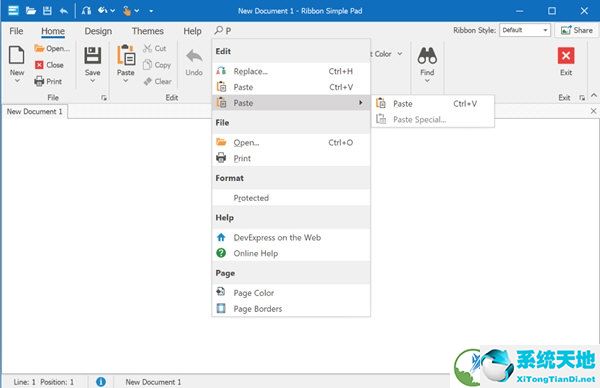Screen dimensions: 600x388
Task: Choose Paste Ctrl+V in the flyout submenu
Action: 433,104
